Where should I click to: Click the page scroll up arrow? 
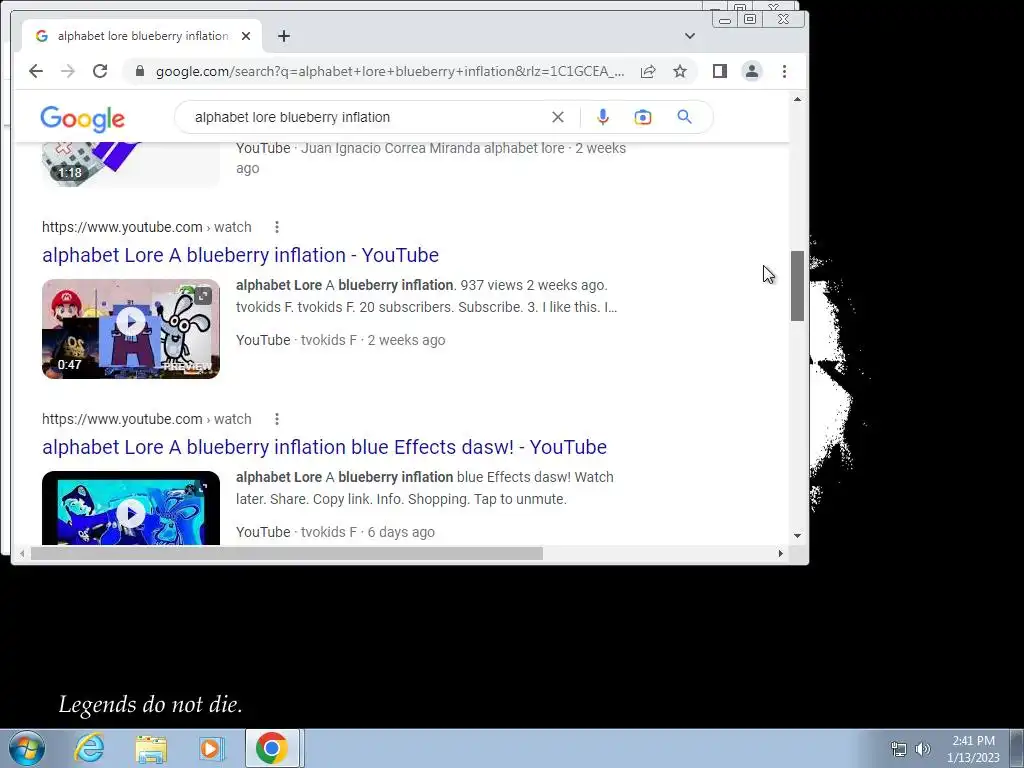pos(797,99)
